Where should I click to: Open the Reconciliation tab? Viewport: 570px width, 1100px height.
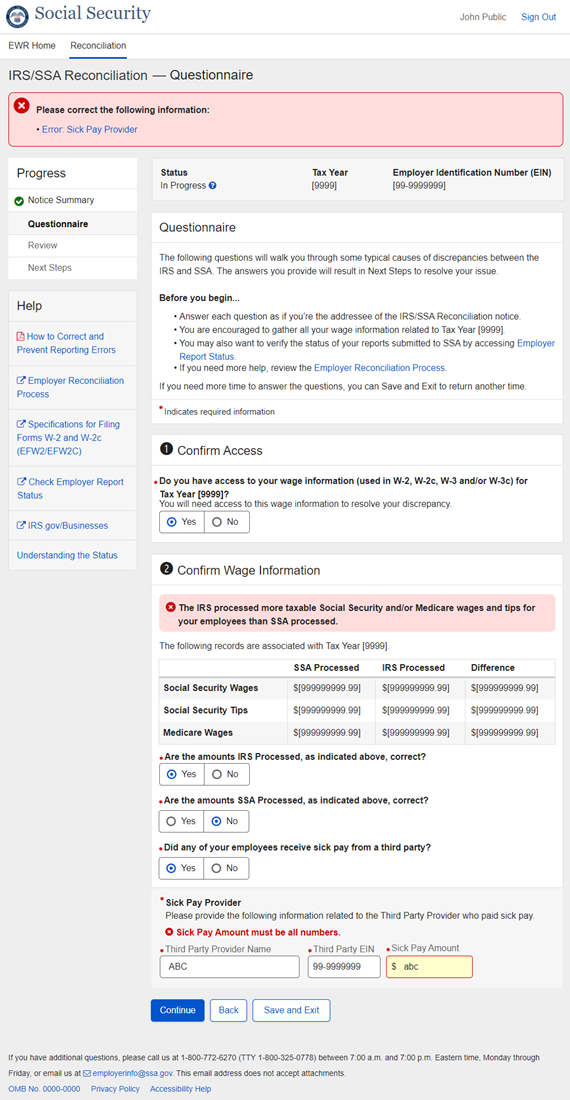(x=98, y=46)
